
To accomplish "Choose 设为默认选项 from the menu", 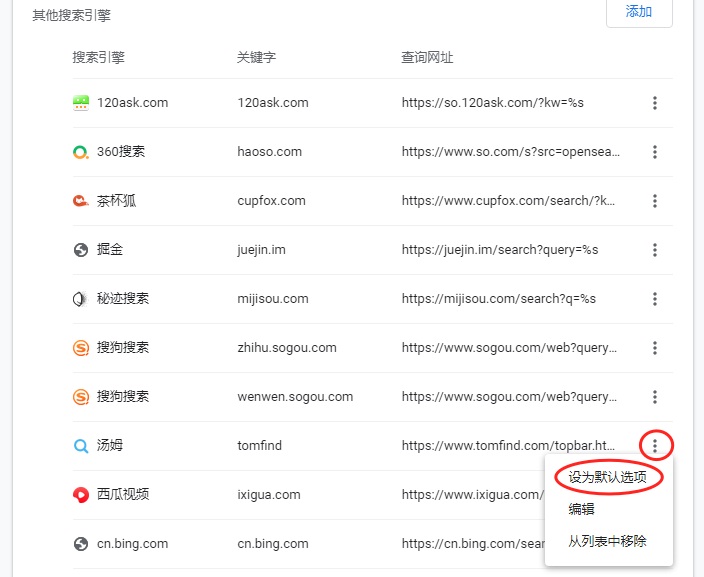I will tap(608, 477).
